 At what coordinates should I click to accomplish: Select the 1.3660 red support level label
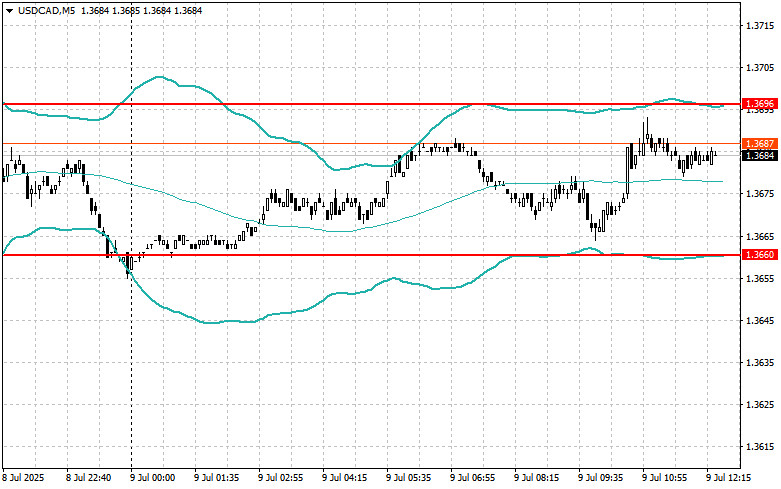pos(760,254)
